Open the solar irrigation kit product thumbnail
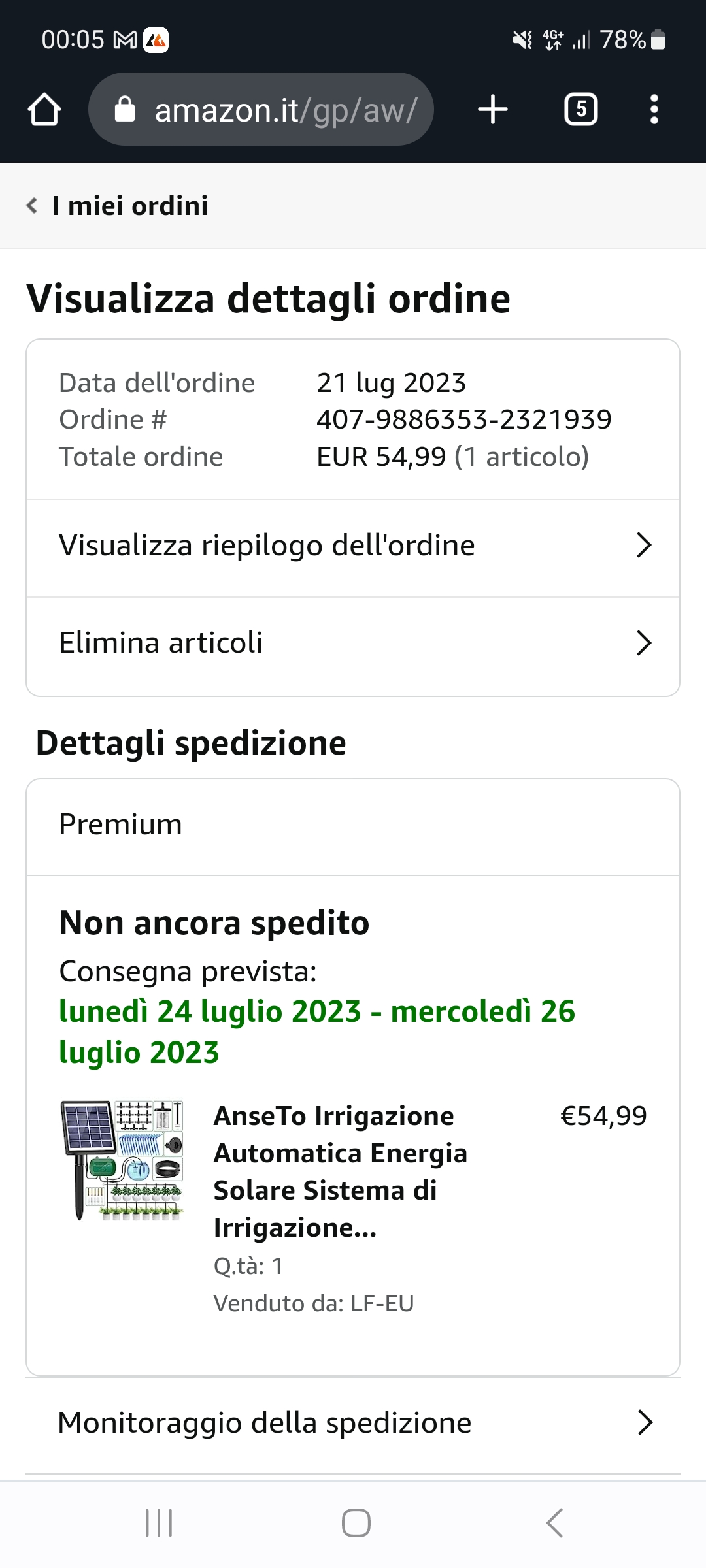 click(122, 1160)
